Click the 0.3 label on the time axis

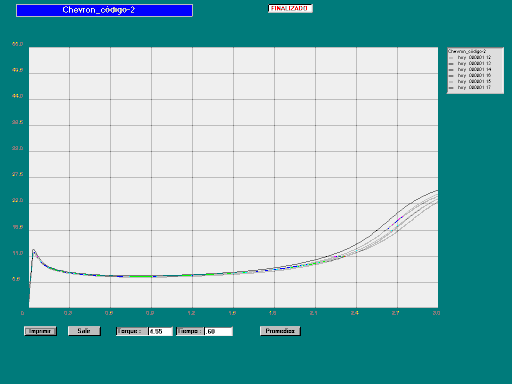coord(68,313)
